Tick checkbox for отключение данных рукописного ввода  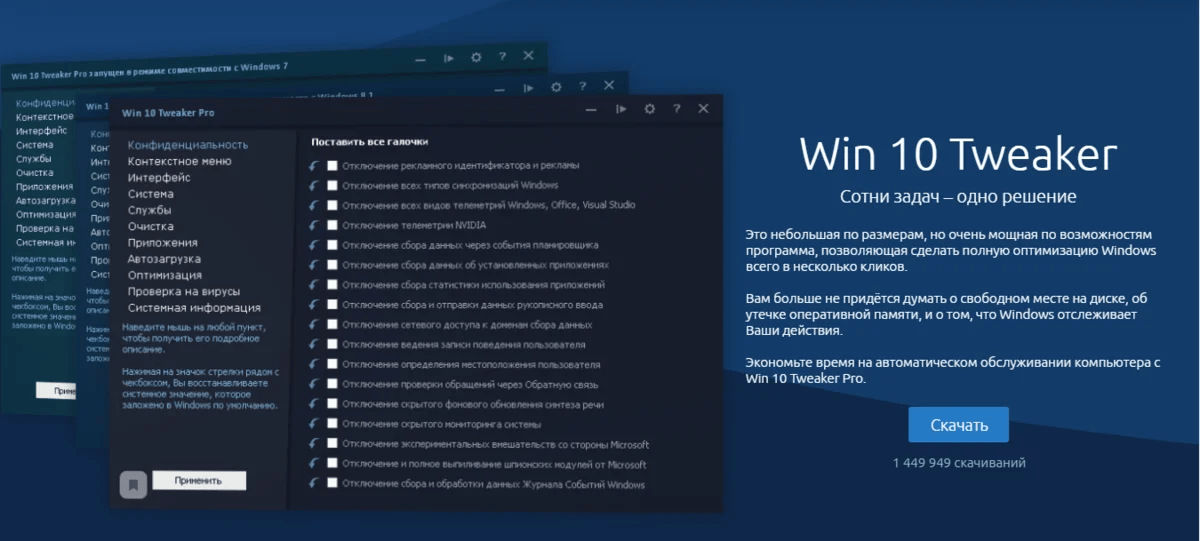tap(333, 304)
